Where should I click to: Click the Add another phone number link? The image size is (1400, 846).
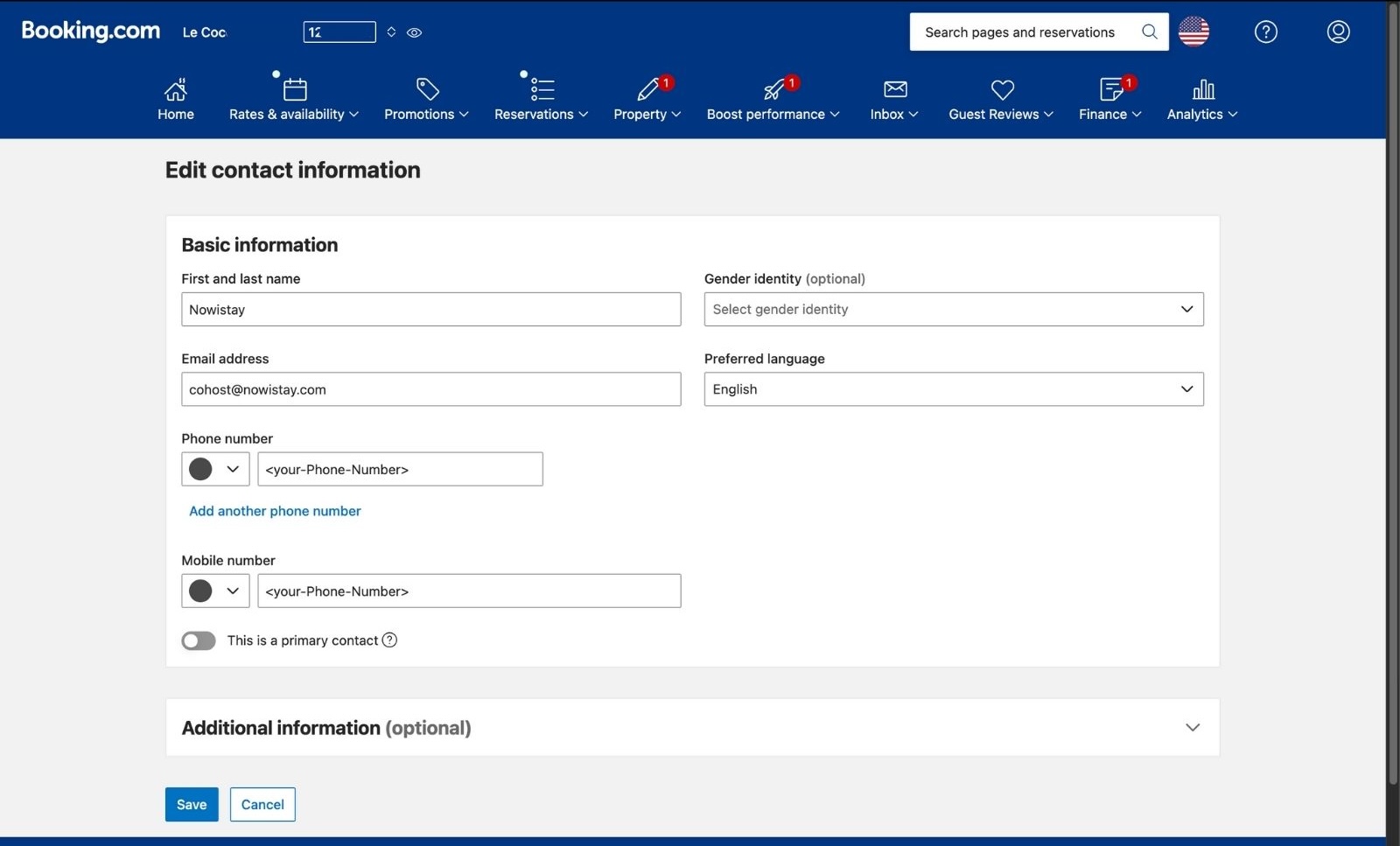[274, 511]
